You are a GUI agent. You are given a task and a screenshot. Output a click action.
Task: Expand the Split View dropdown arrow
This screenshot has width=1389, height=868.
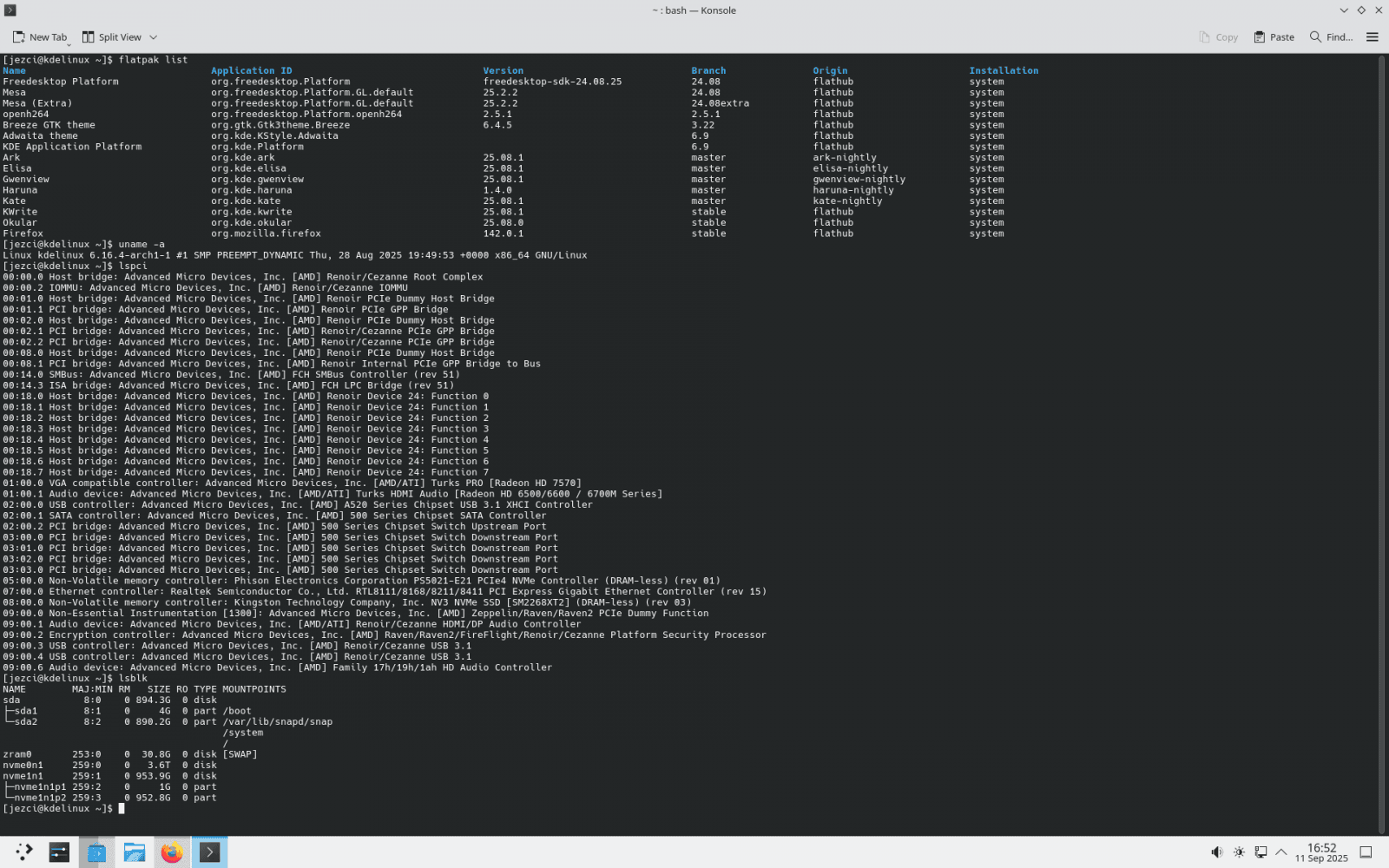[154, 37]
